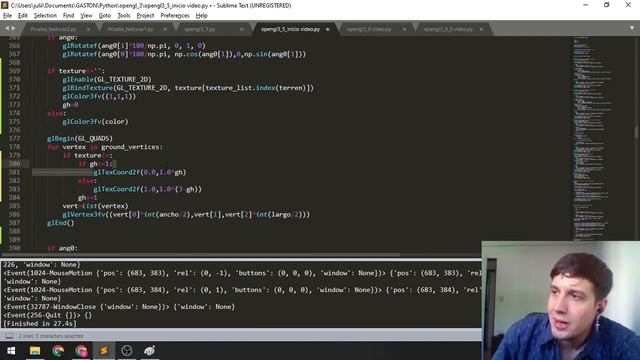Close the opengl3_0_0 video.py tab
The image size is (640, 360).
(x=481, y=29)
